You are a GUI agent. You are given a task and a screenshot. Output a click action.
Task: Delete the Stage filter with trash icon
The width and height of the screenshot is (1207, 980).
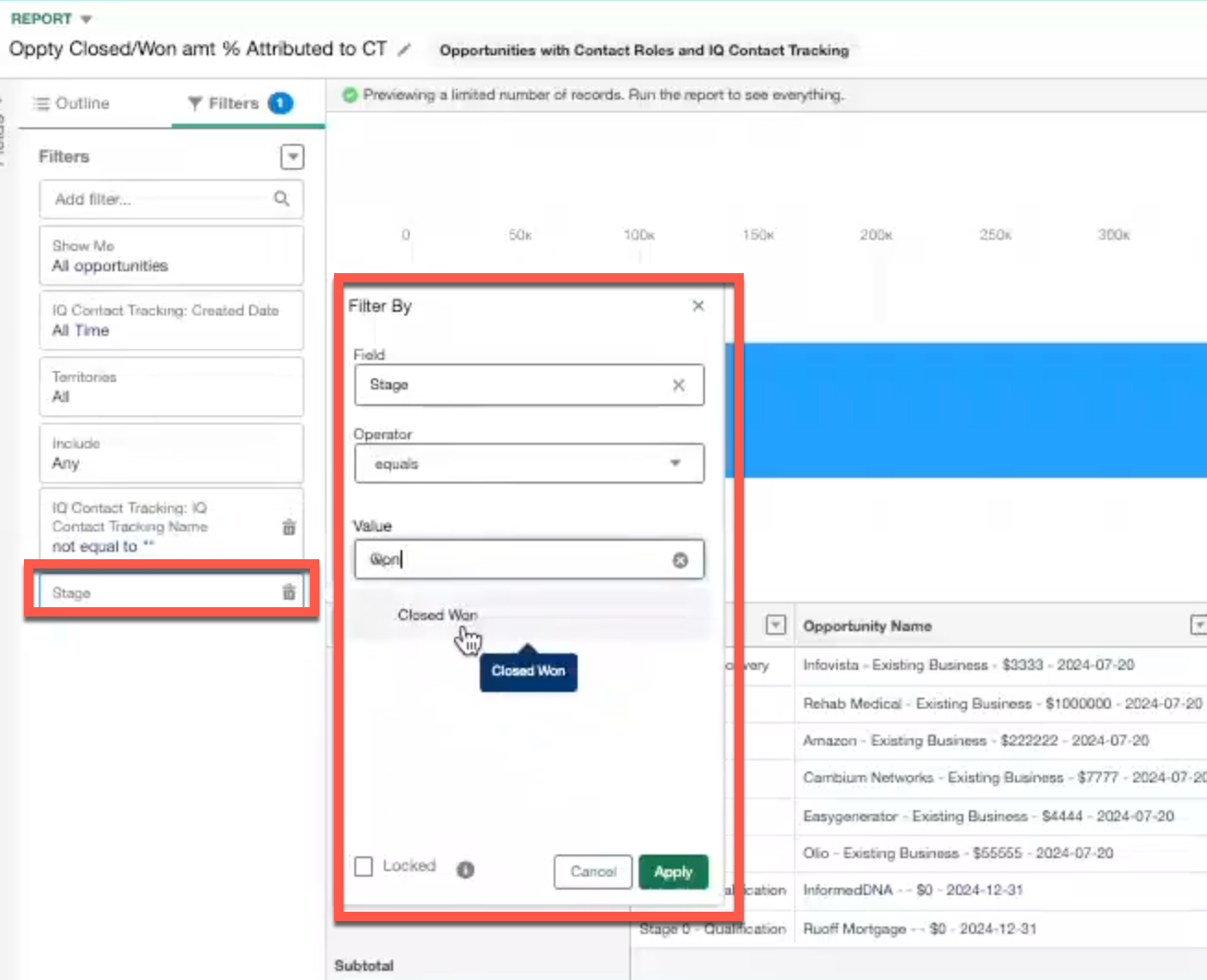289,592
